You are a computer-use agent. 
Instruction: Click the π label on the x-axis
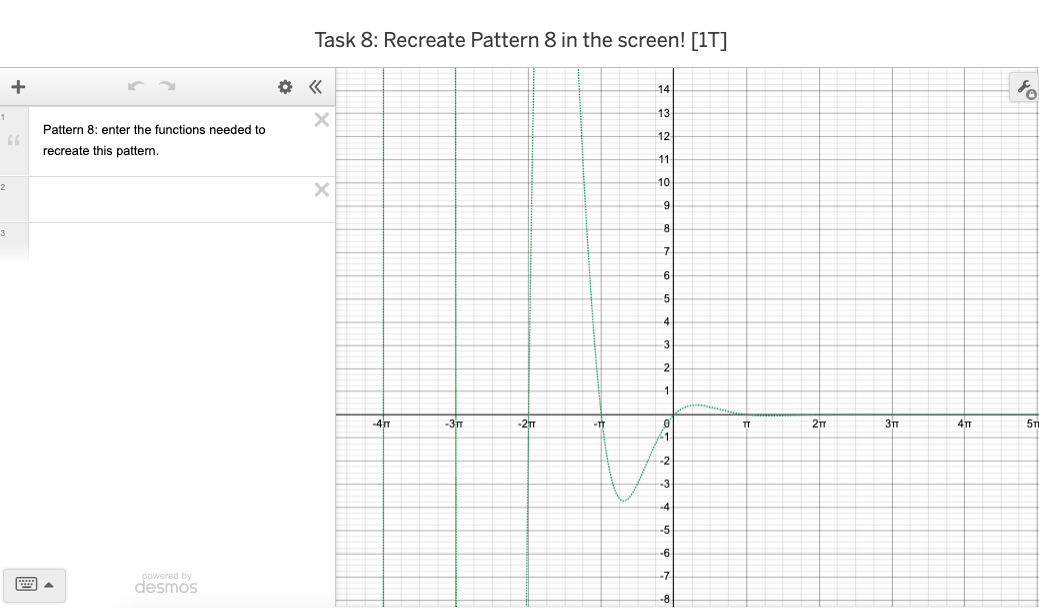[746, 424]
